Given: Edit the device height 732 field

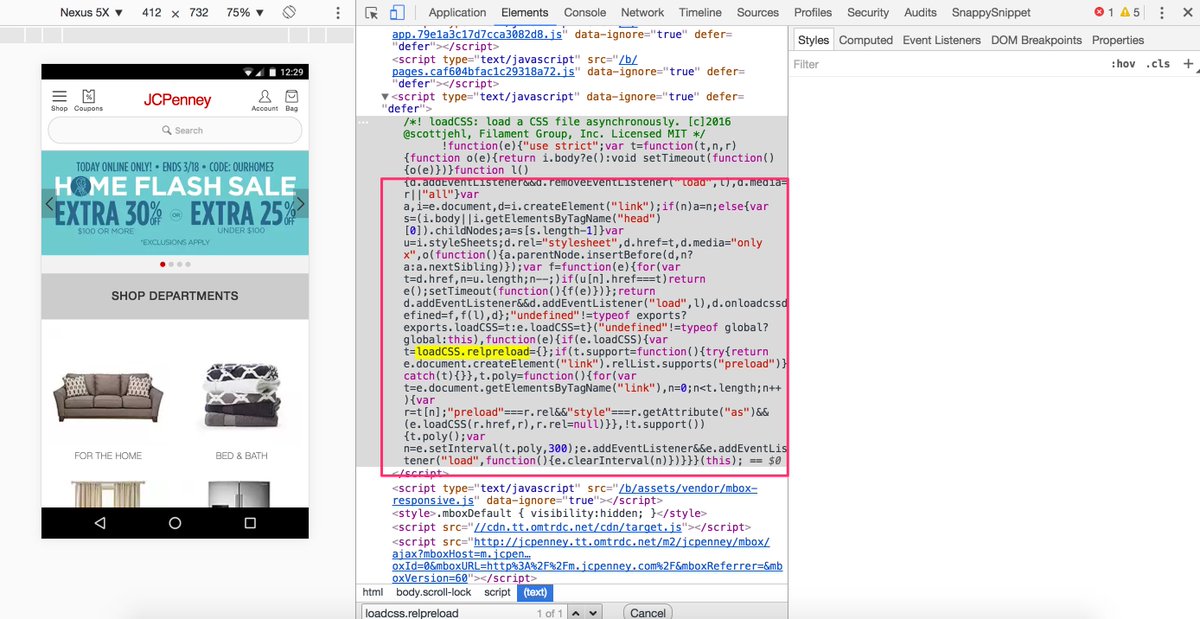Looking at the screenshot, I should [197, 13].
